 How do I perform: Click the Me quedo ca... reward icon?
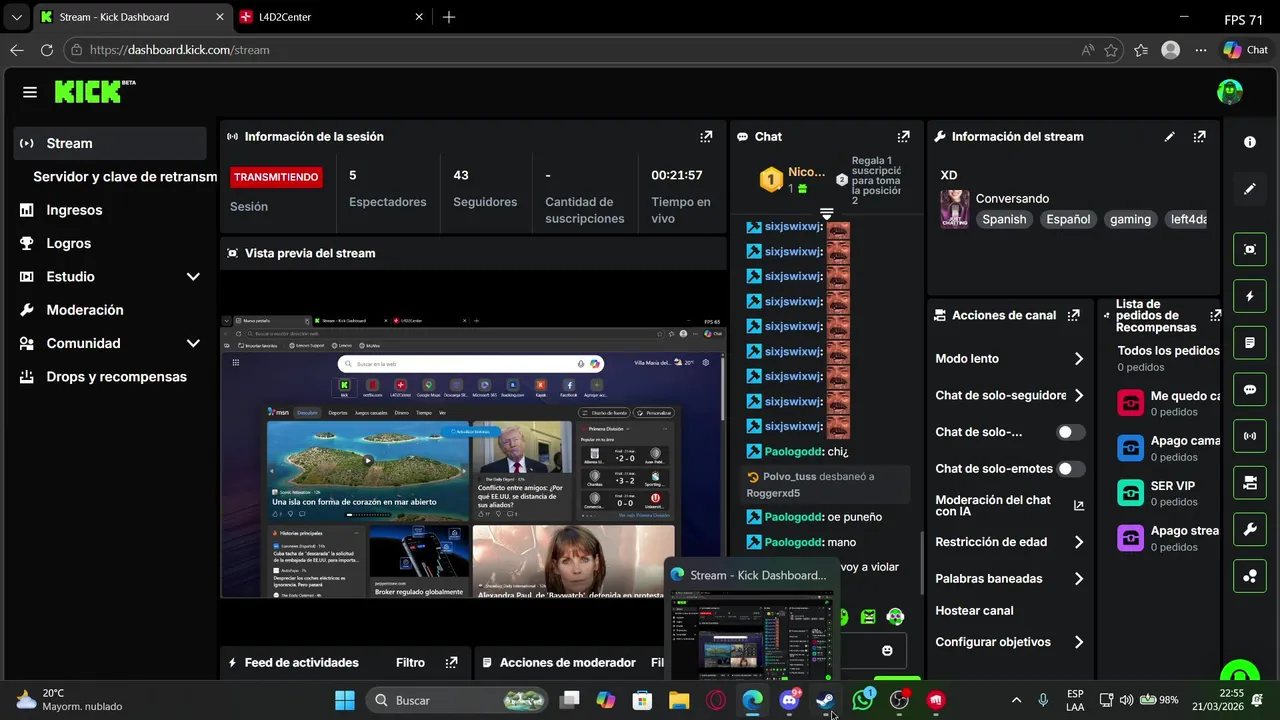coord(1130,403)
